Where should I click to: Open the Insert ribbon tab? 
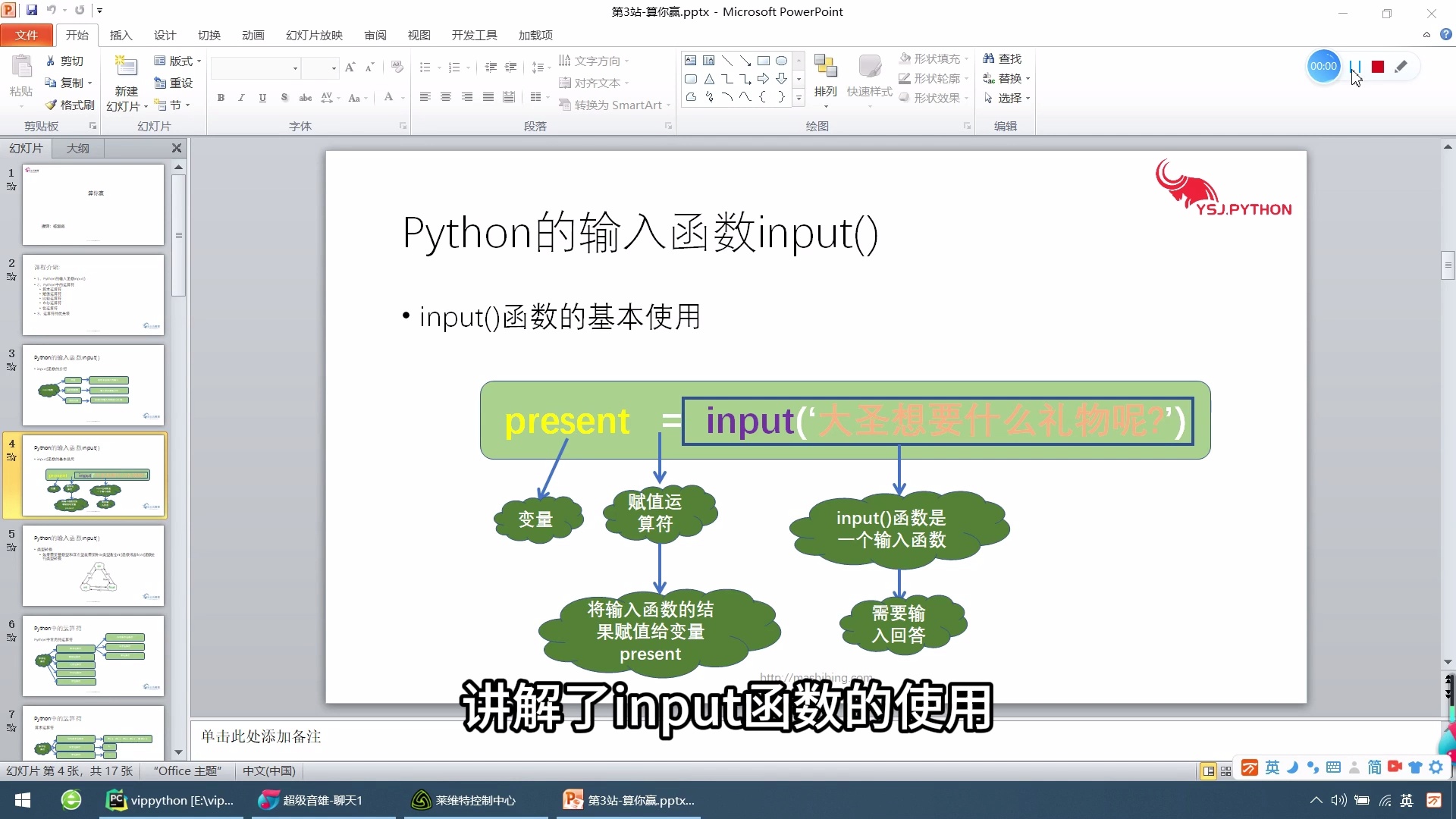click(x=121, y=35)
